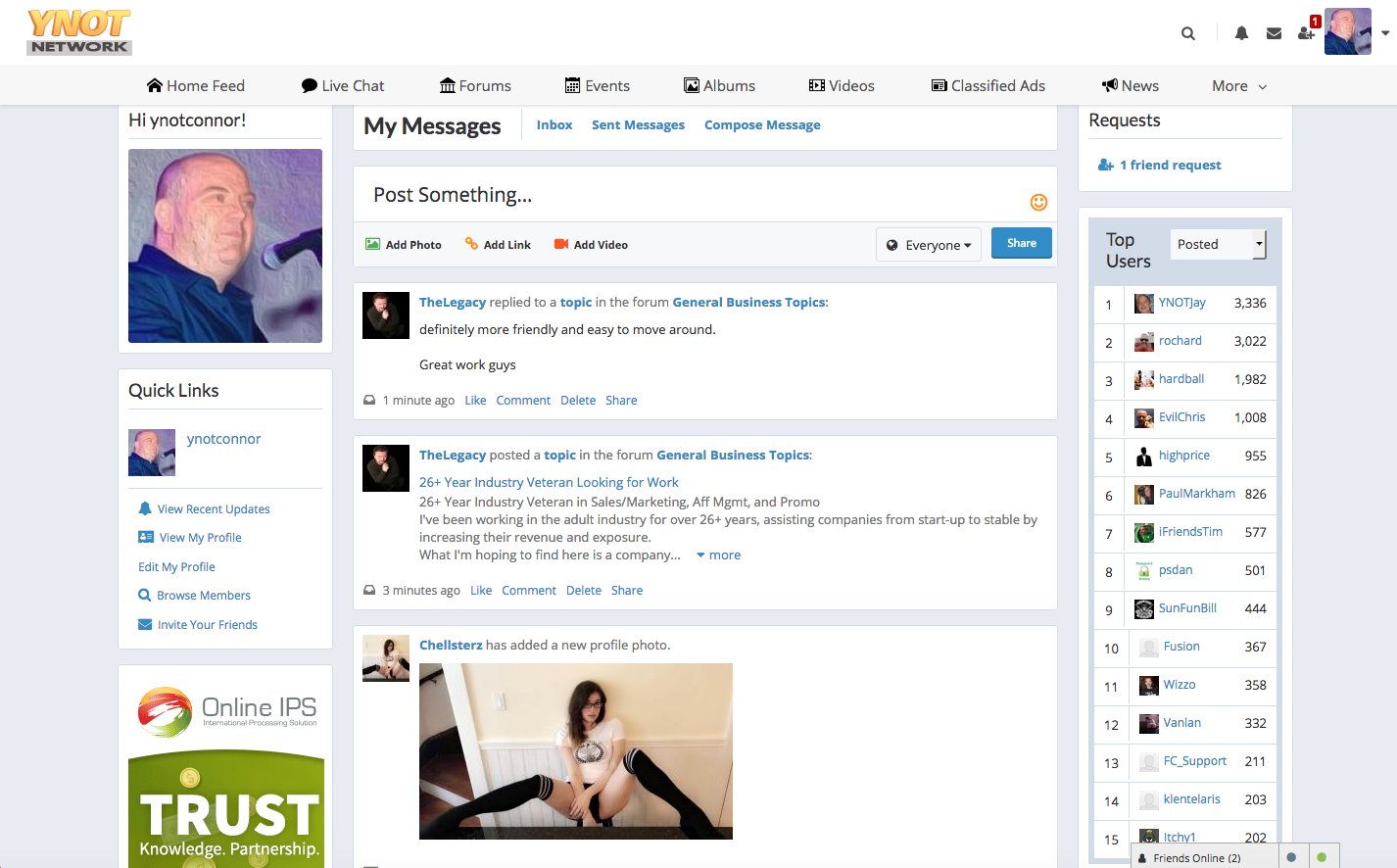The image size is (1397, 868).
Task: Click the Online IPS Trust advertisement
Action: 226,771
